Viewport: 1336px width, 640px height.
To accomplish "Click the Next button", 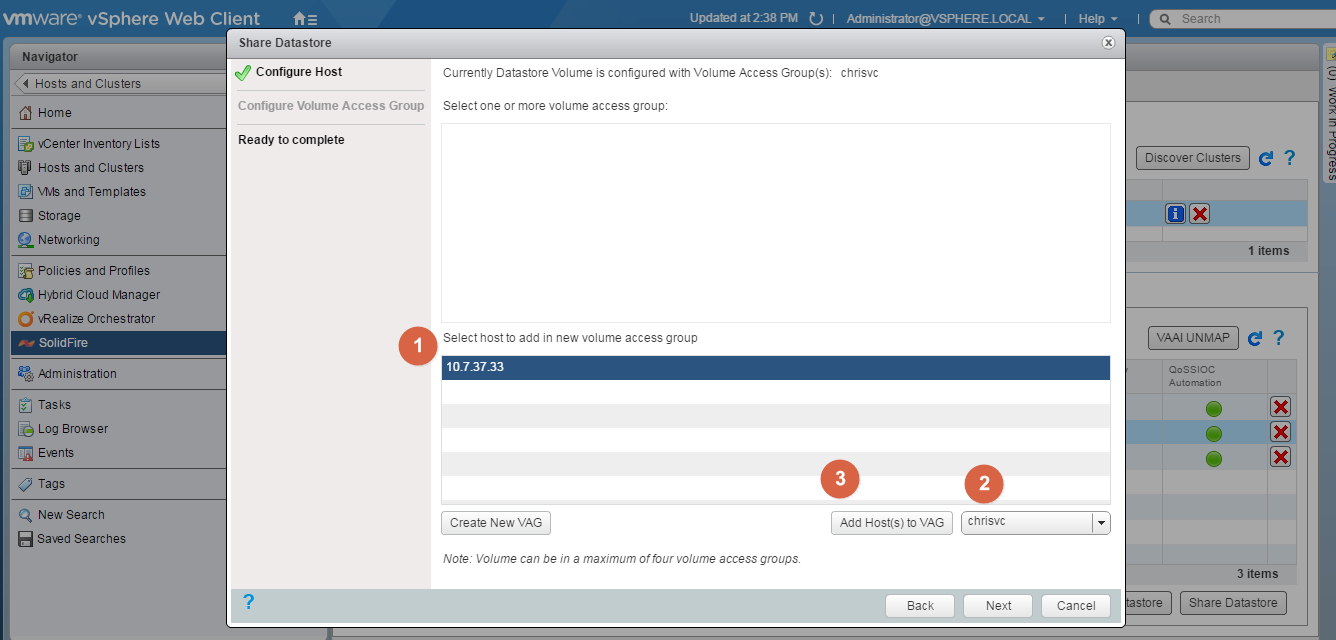I will [998, 605].
